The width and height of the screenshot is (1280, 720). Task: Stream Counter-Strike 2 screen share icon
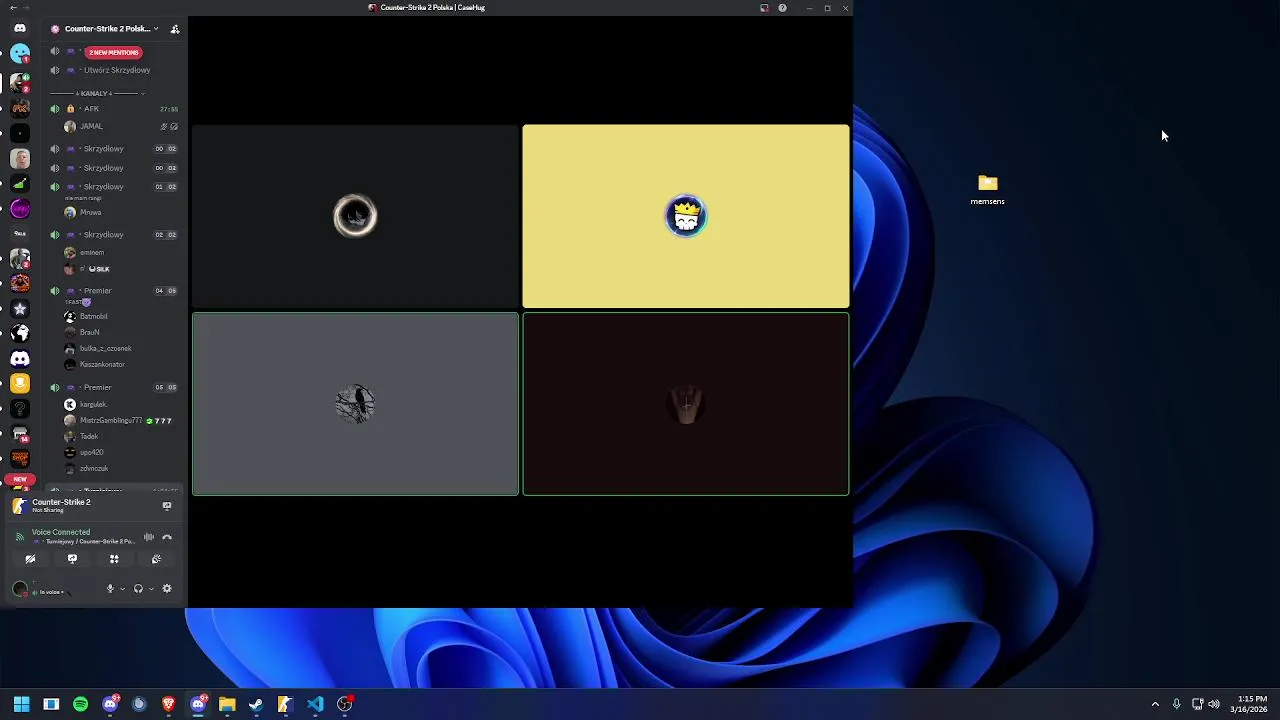(x=167, y=506)
